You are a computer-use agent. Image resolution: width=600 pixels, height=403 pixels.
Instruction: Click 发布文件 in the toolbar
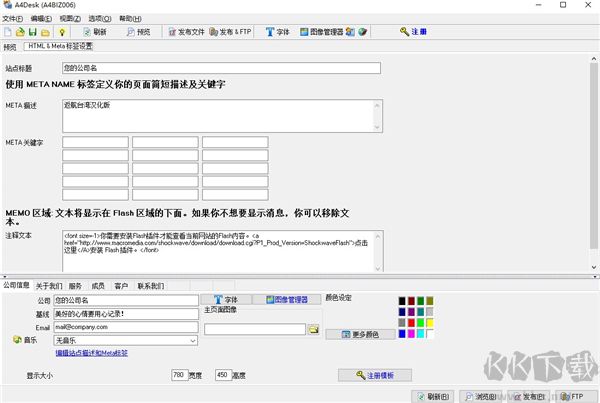[186, 32]
